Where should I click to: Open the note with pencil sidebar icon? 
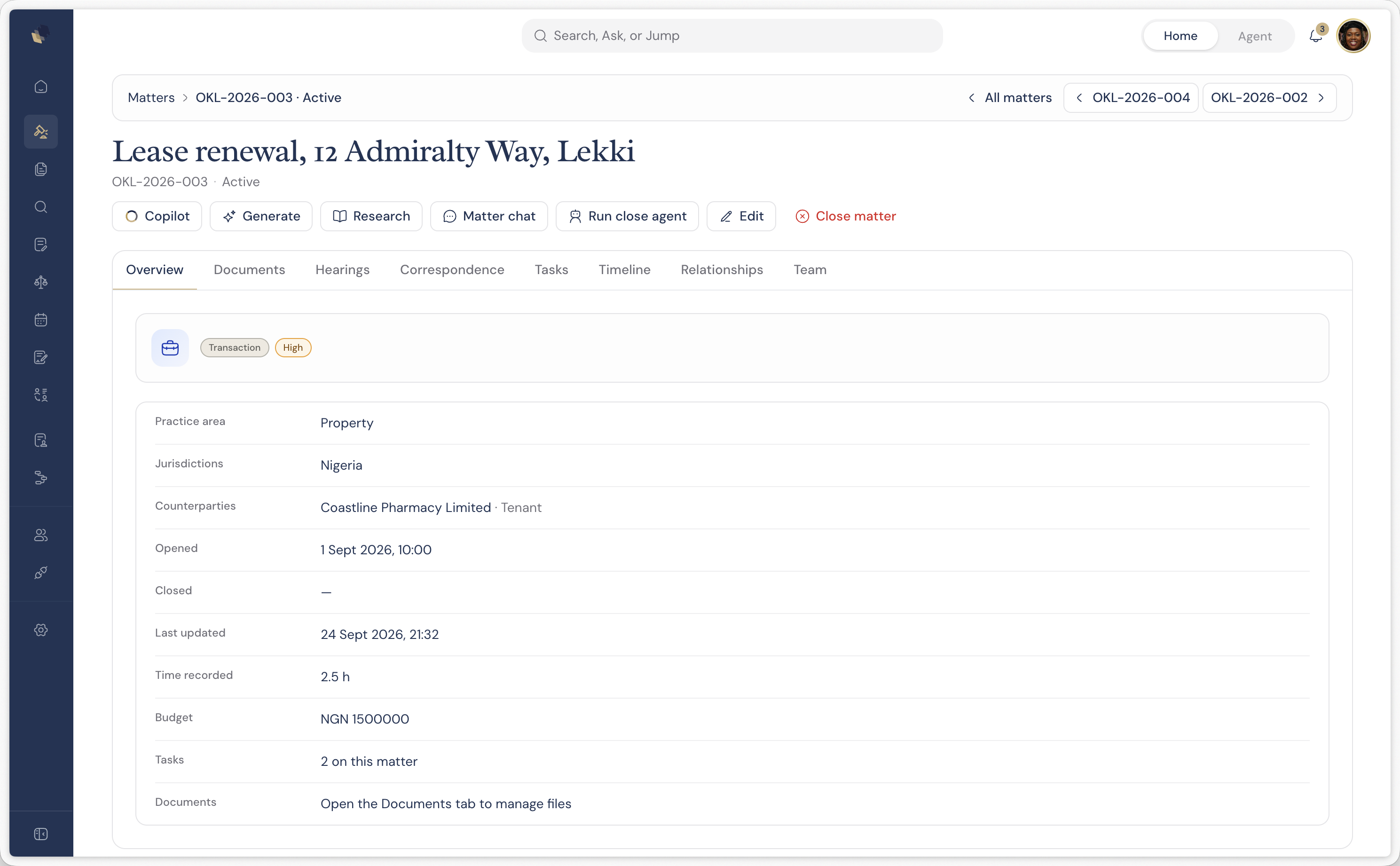pos(40,244)
